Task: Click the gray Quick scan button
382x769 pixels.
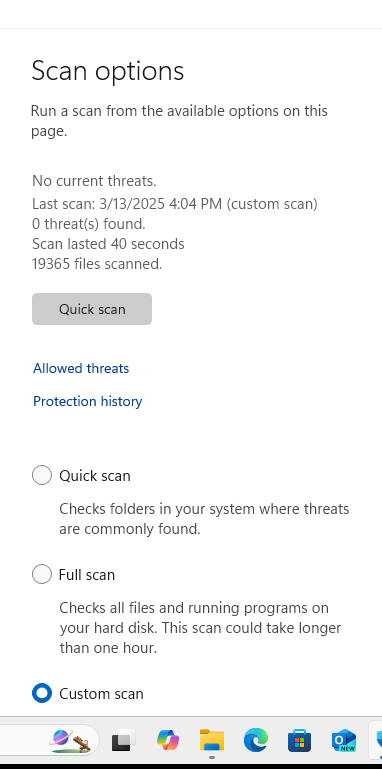Action: coord(92,309)
